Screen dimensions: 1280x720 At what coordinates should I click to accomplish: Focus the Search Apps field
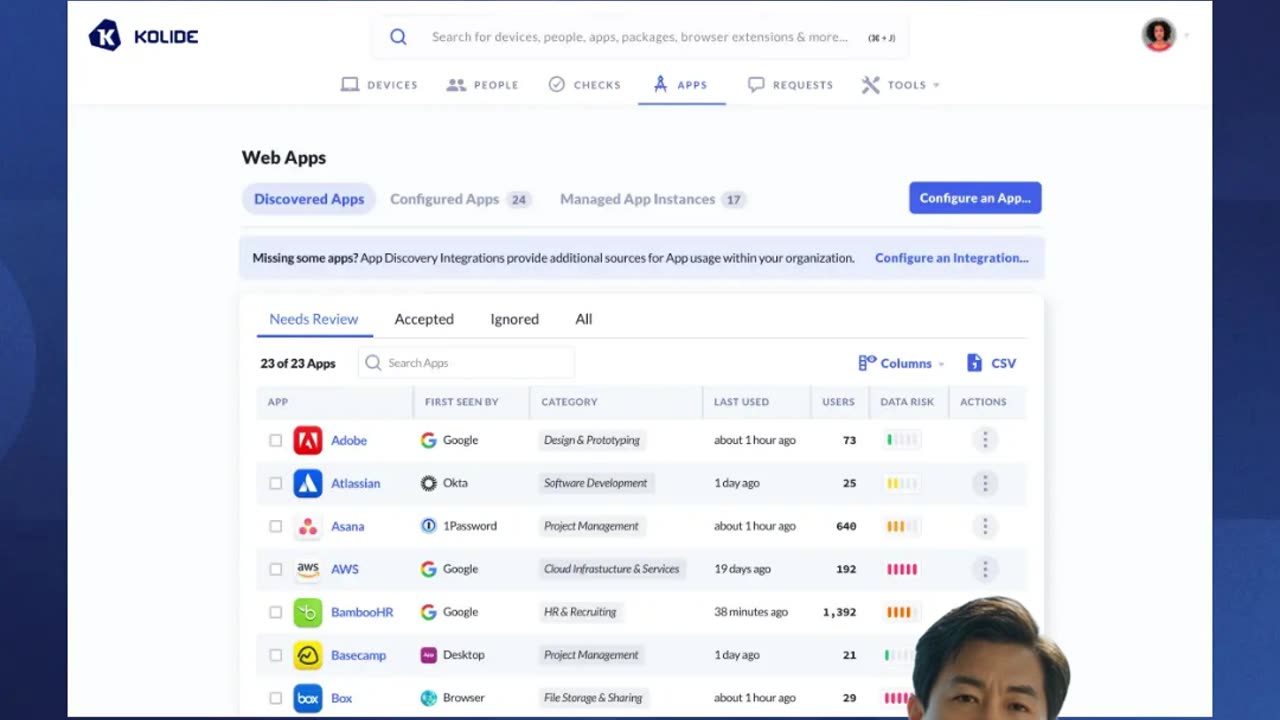pyautogui.click(x=466, y=363)
